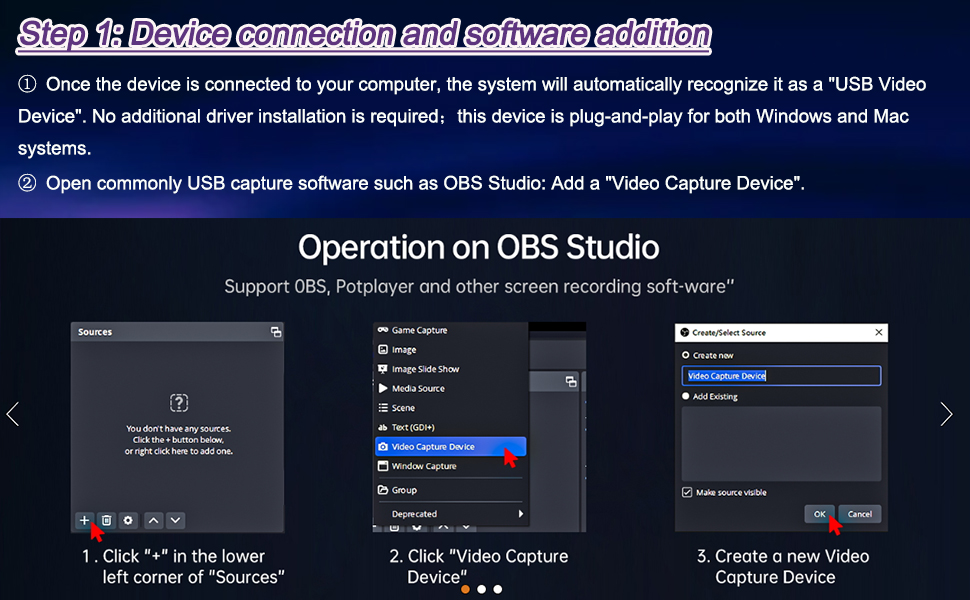Choose Image from source menu

pos(450,349)
